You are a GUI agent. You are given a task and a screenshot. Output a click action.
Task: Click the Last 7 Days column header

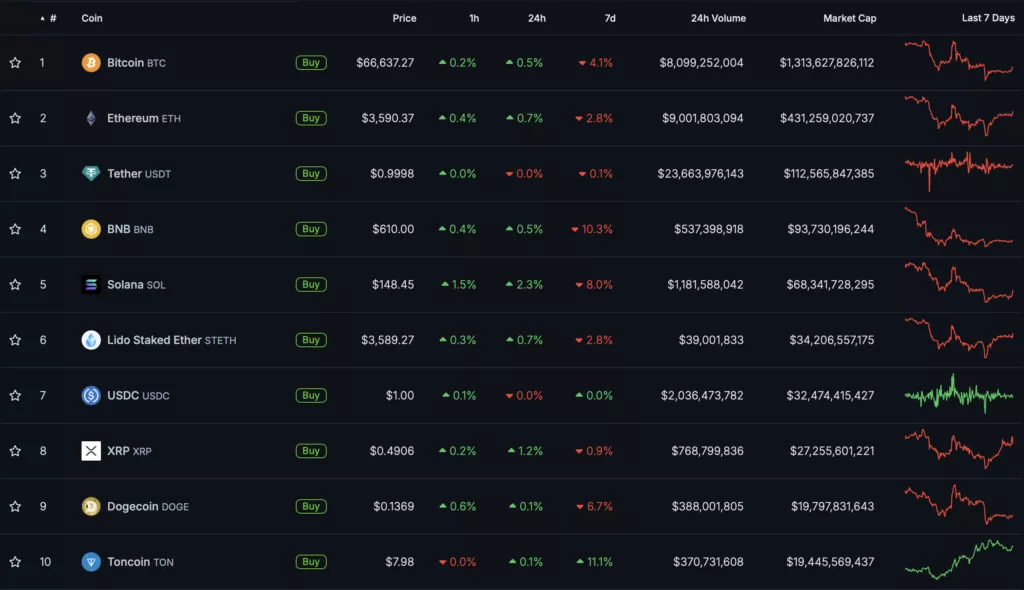coord(988,18)
